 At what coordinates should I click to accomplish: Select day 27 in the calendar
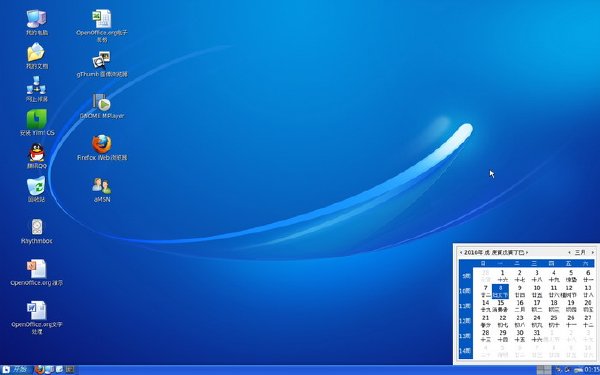[588, 321]
